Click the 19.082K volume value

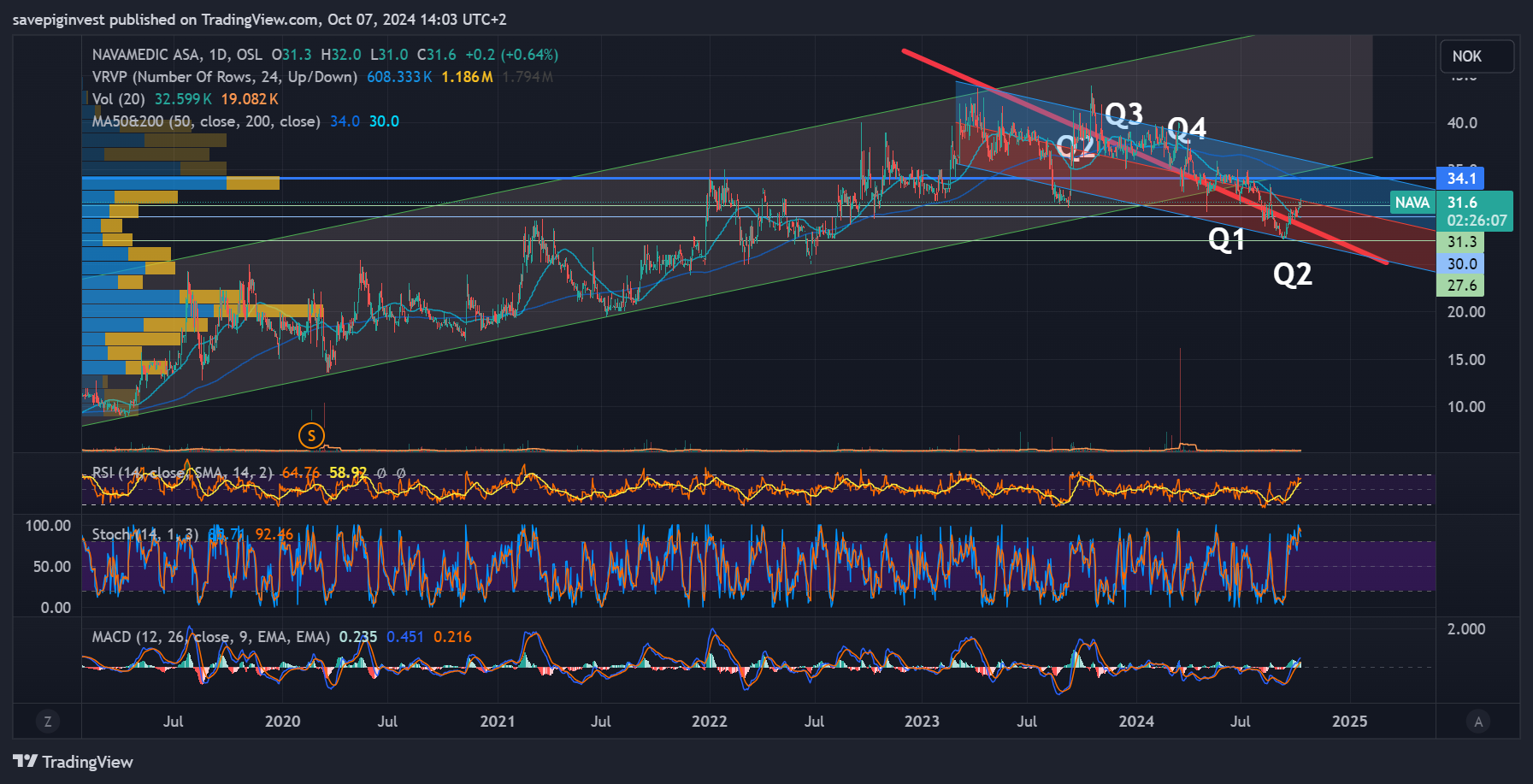coord(250,99)
